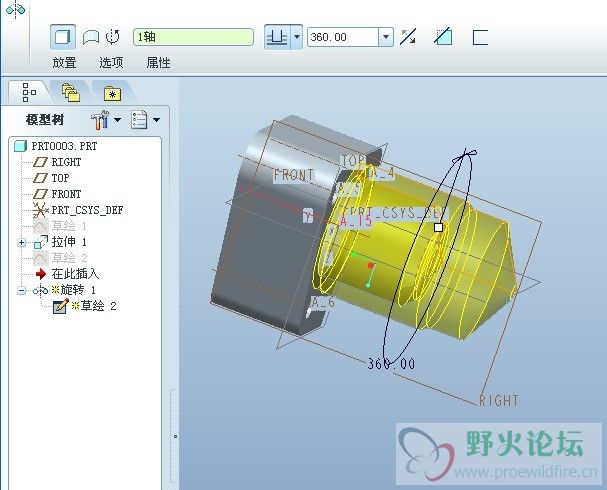Open the angle value dropdown list
The height and width of the screenshot is (490, 607).
click(x=386, y=37)
